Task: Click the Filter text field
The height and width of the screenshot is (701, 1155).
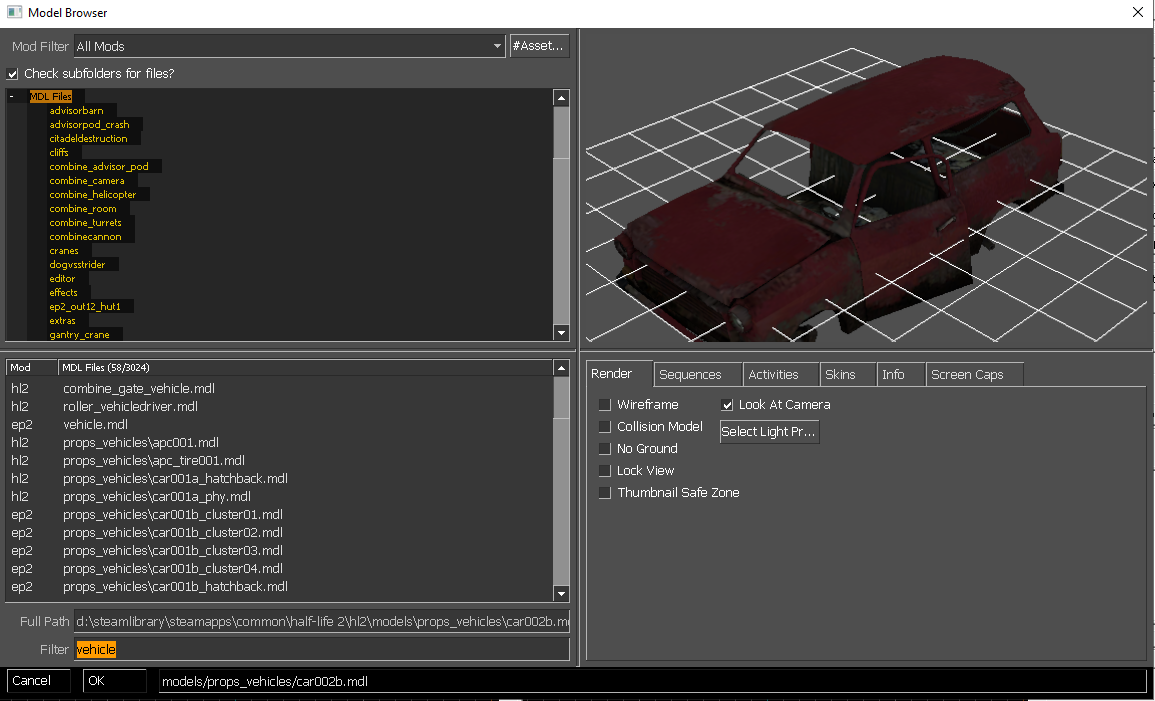Action: (322, 650)
